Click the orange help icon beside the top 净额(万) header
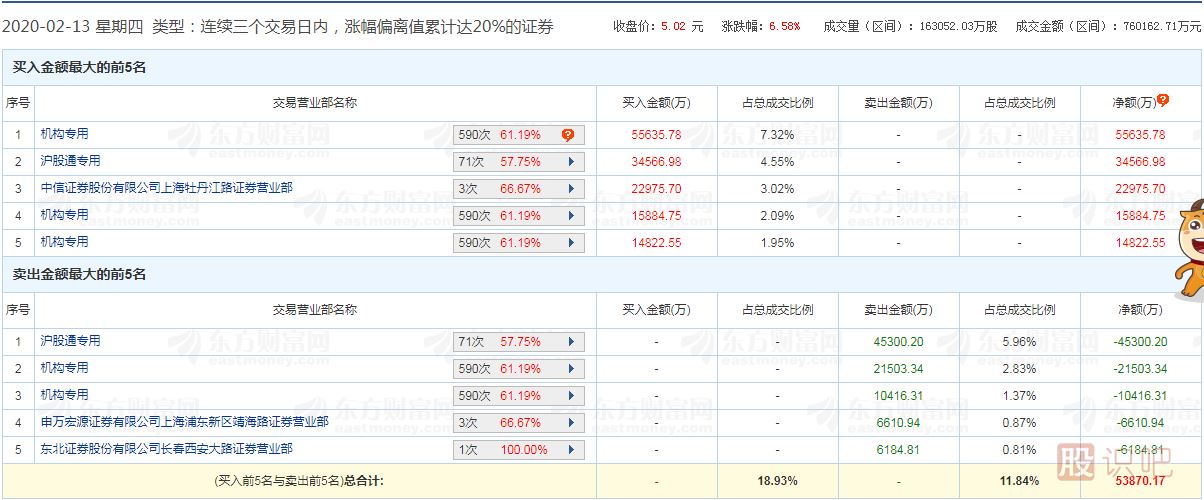The width and height of the screenshot is (1204, 500). click(1163, 100)
